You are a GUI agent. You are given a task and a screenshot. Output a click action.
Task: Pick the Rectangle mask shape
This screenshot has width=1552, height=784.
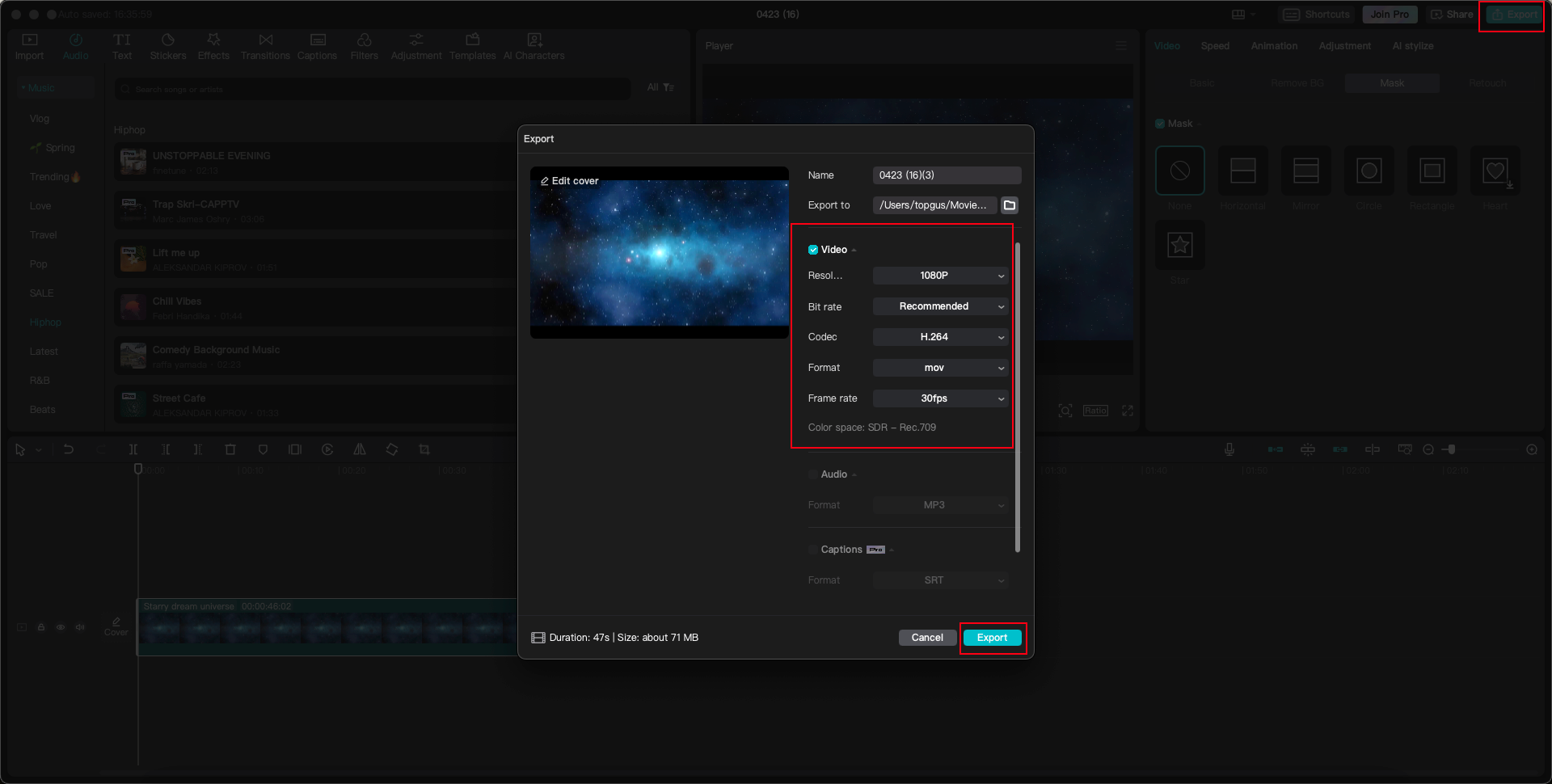(1432, 171)
